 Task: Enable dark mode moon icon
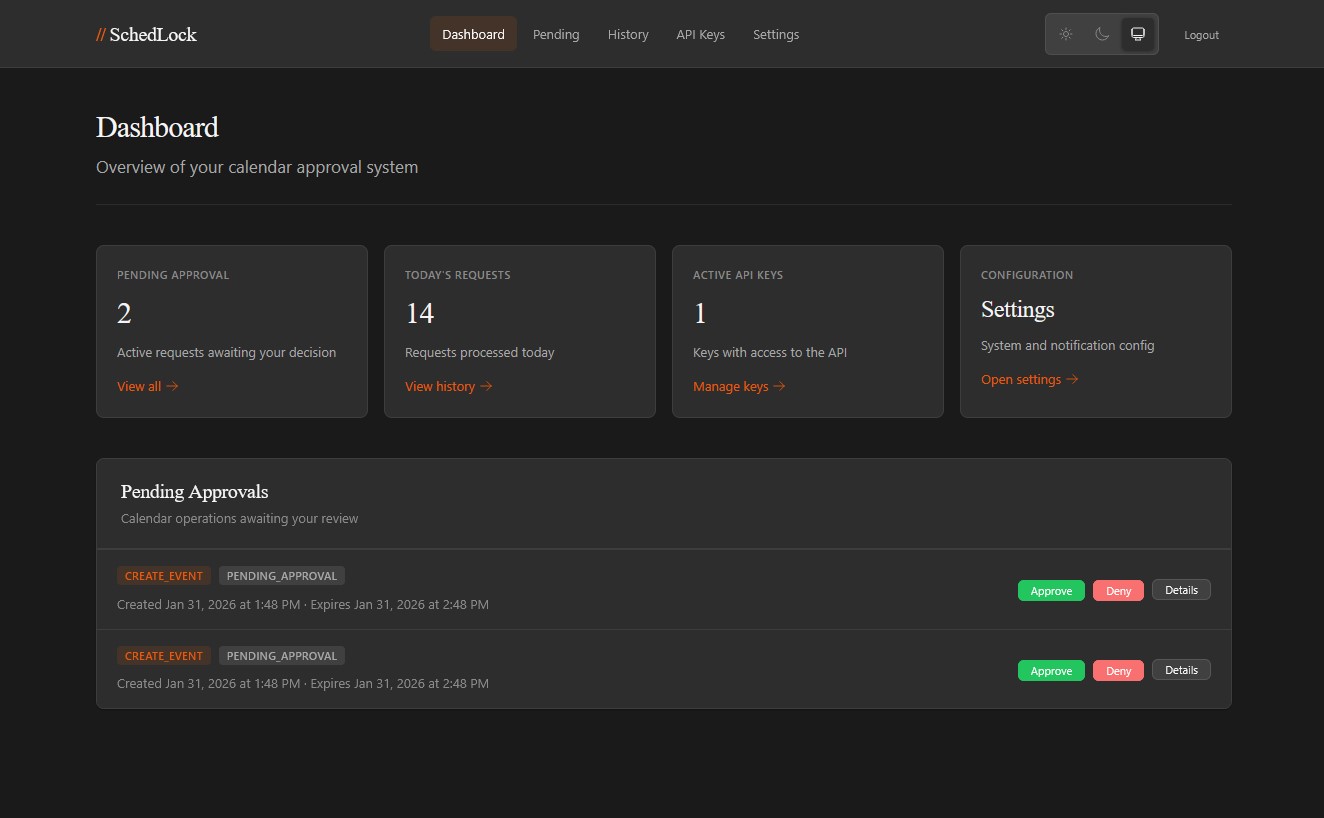click(1102, 34)
